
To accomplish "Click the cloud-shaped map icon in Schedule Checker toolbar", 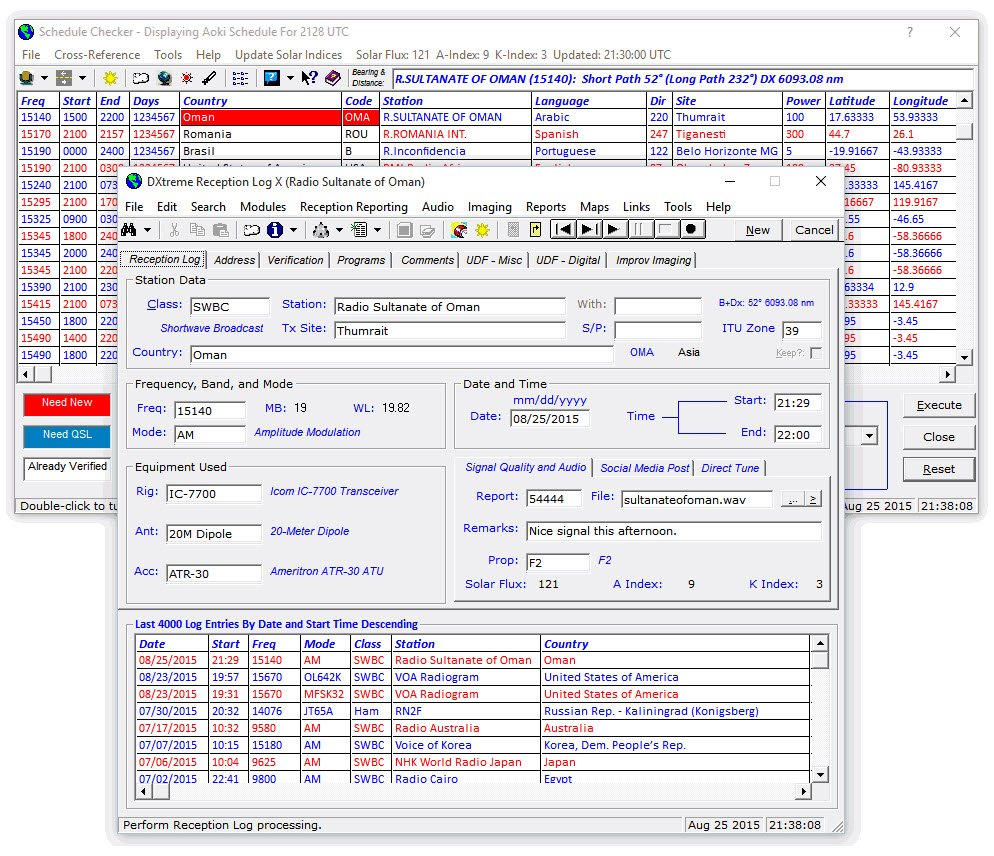I will pyautogui.click(x=140, y=78).
